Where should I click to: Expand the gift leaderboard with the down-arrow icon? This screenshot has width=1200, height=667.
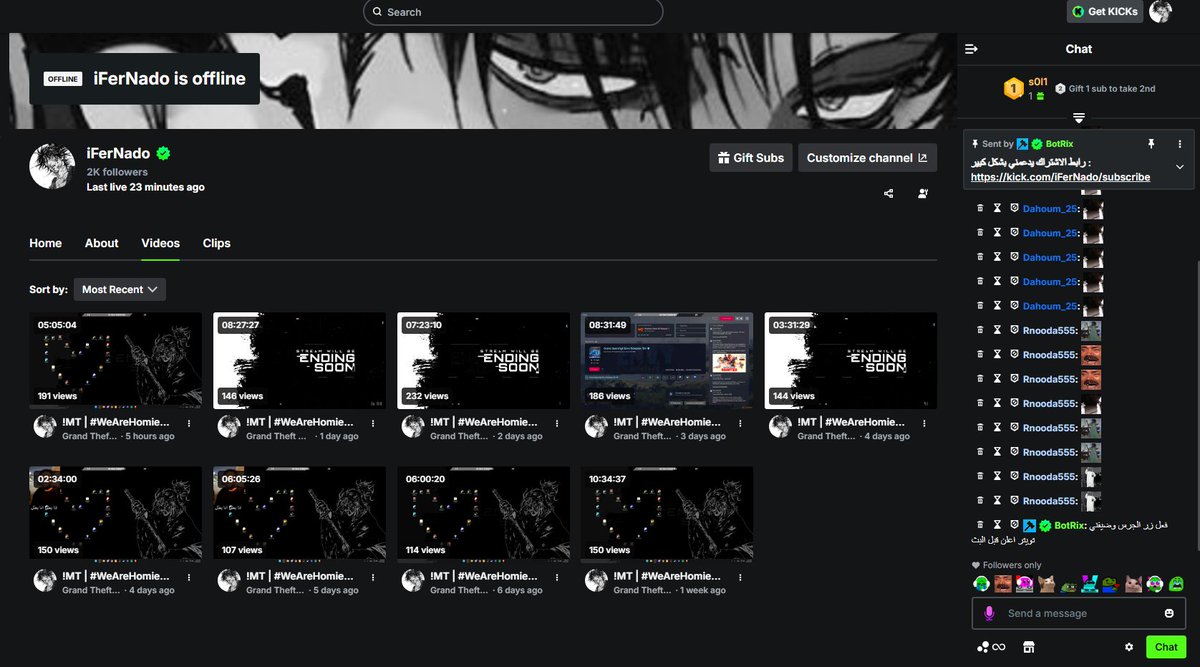1079,118
